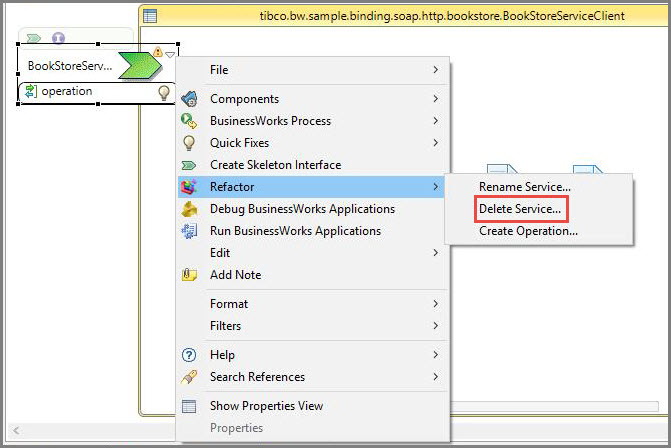Click the Create Skeleton Interface arrow icon
Image resolution: width=671 pixels, height=448 pixels.
pyautogui.click(x=189, y=165)
